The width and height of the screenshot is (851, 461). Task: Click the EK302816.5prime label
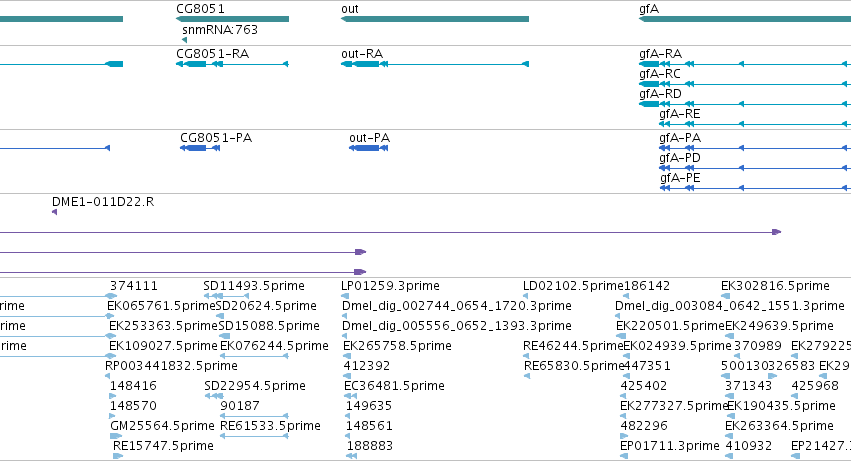click(x=775, y=286)
